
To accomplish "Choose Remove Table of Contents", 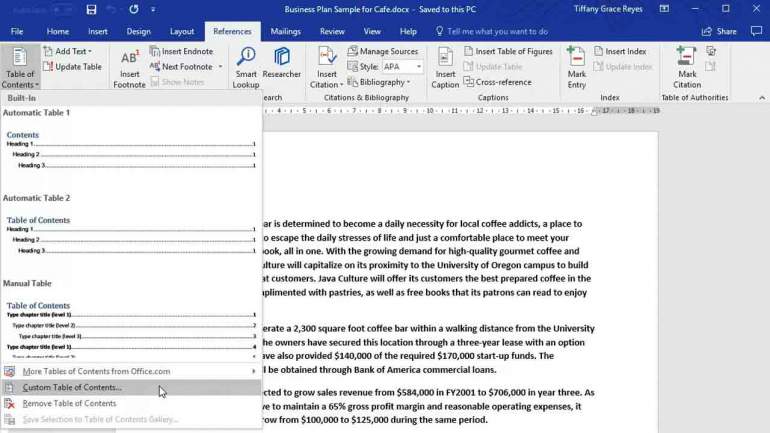I will click(131, 404).
